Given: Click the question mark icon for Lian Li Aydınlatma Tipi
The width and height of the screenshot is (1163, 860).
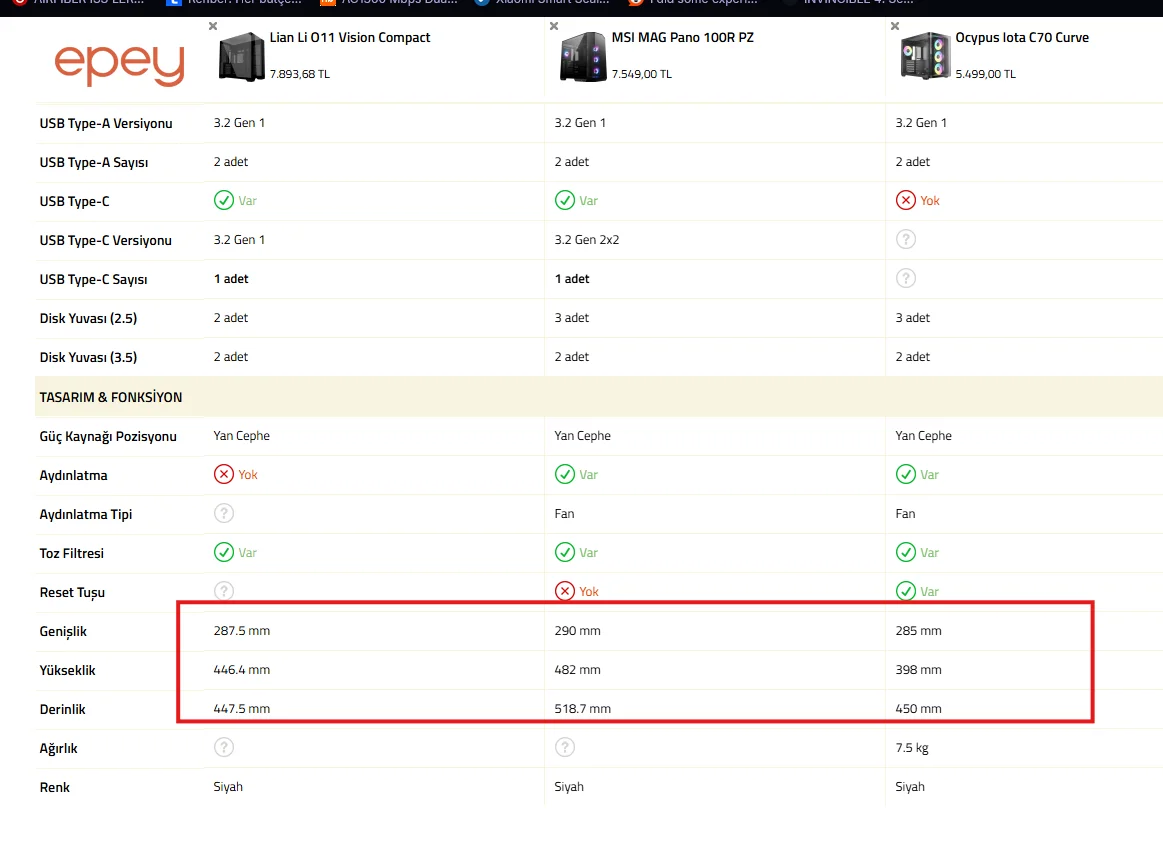Looking at the screenshot, I should click(x=224, y=513).
